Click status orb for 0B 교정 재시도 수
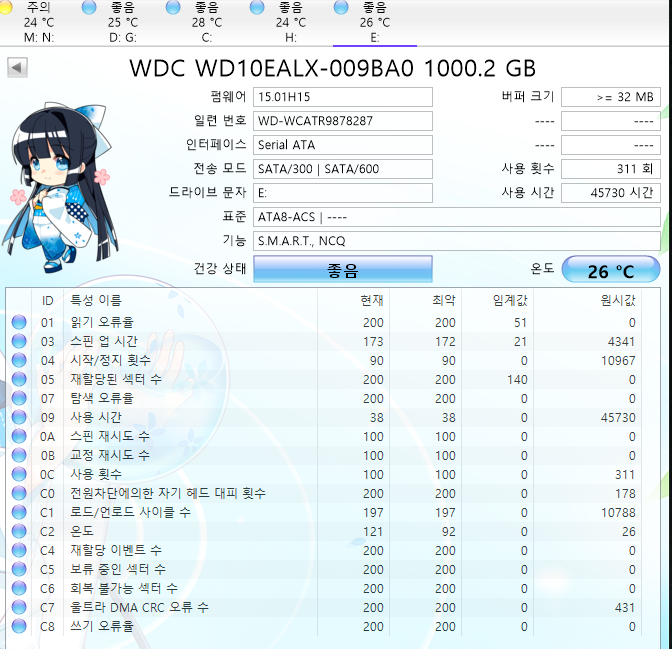 [19, 455]
